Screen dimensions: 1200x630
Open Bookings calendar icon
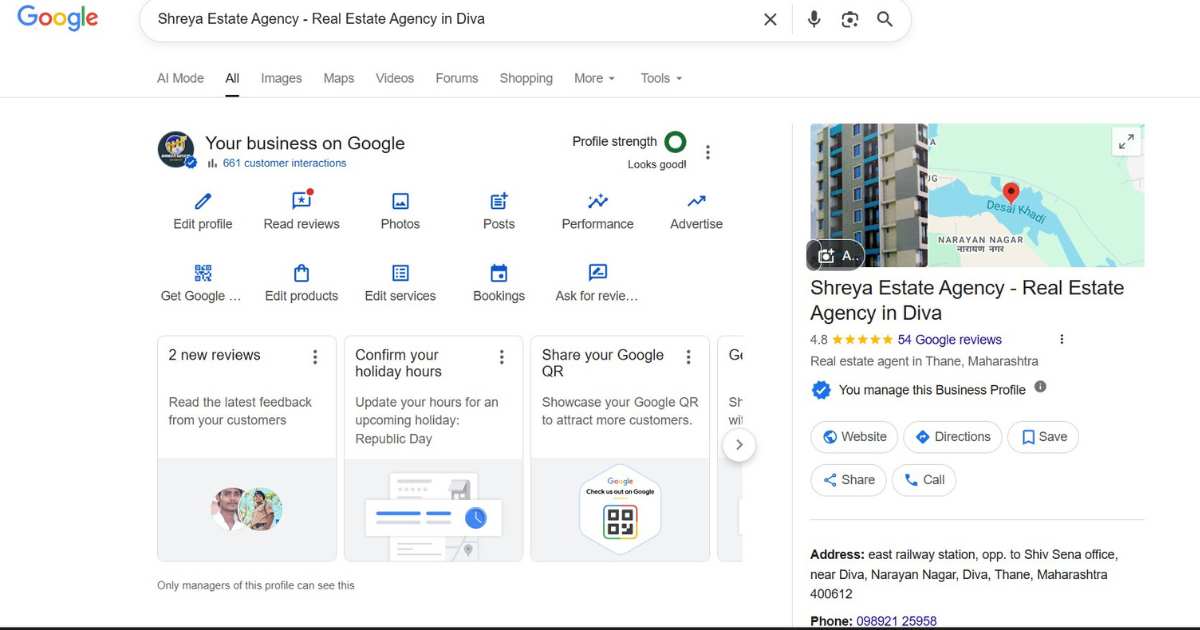[x=499, y=274]
